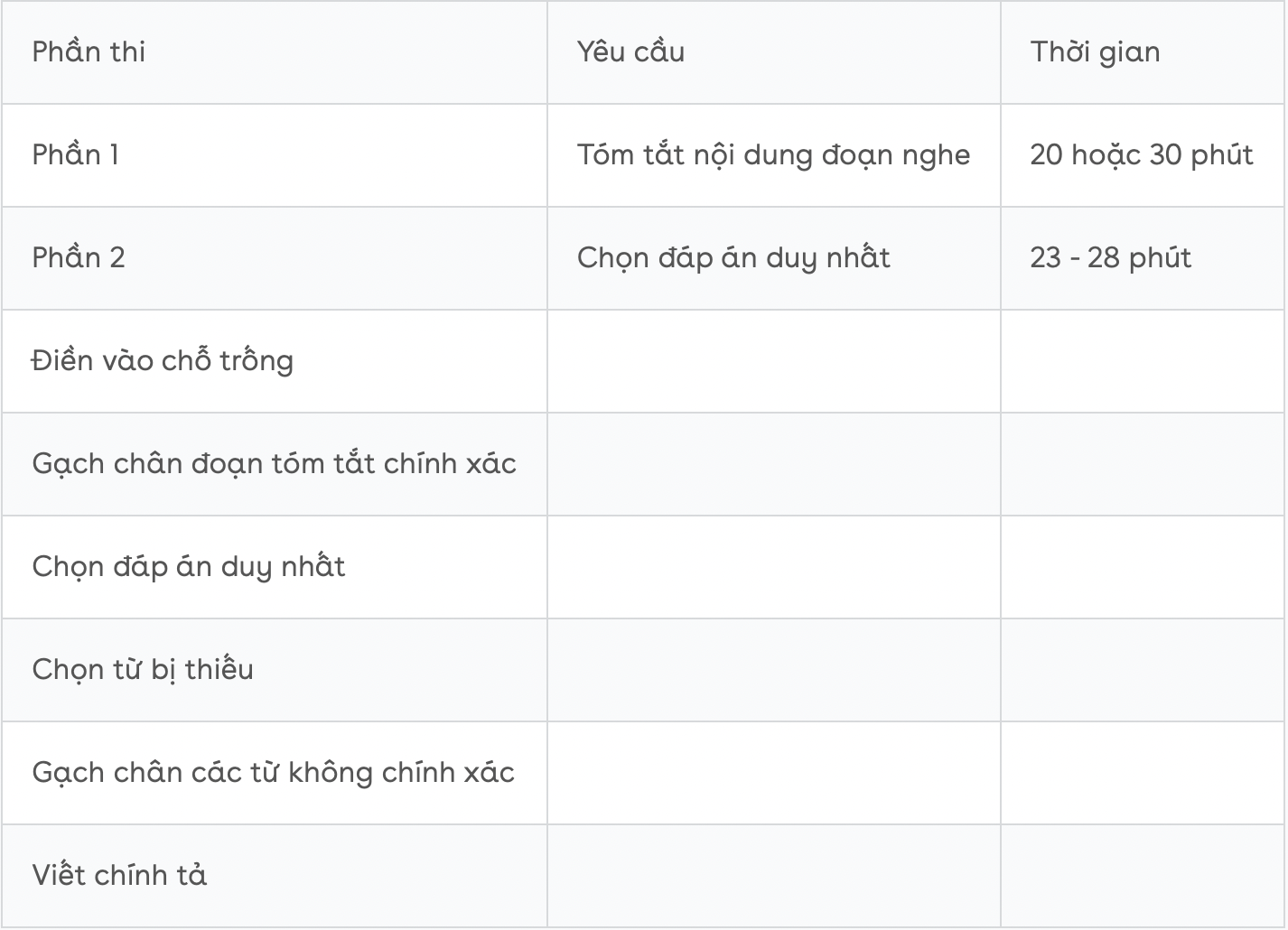Viewport: 1288px width, 930px height.
Task: Click "Chọn đáp án duy nhất" beside Phần 2
Action: click(x=733, y=258)
